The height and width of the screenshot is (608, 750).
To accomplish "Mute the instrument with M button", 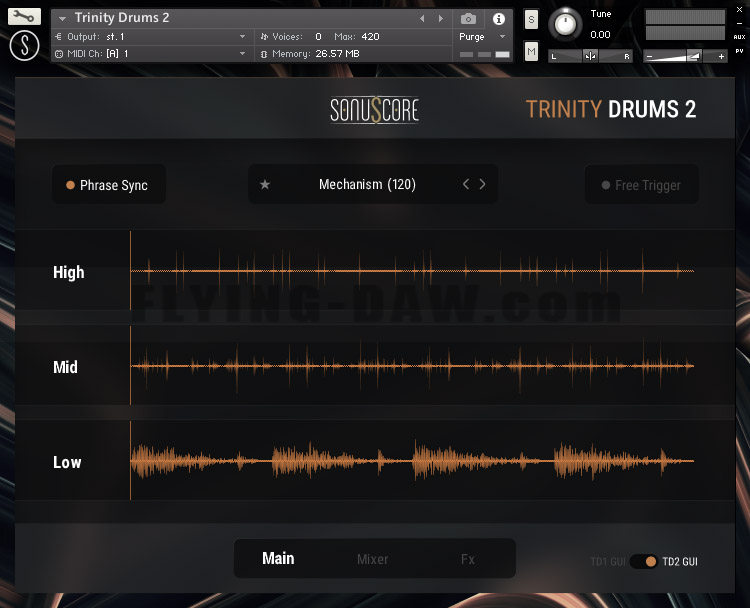I will (531, 51).
